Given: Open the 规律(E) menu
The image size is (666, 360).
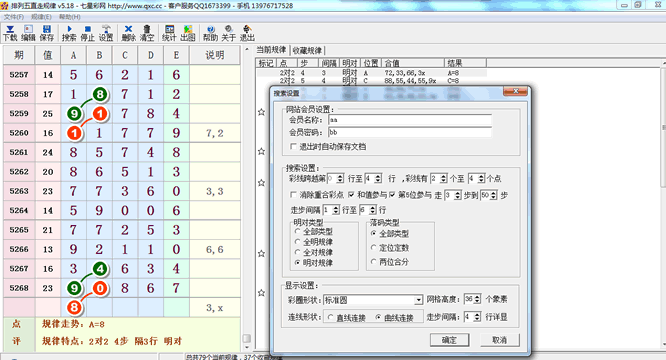Looking at the screenshot, I should 41,17.
